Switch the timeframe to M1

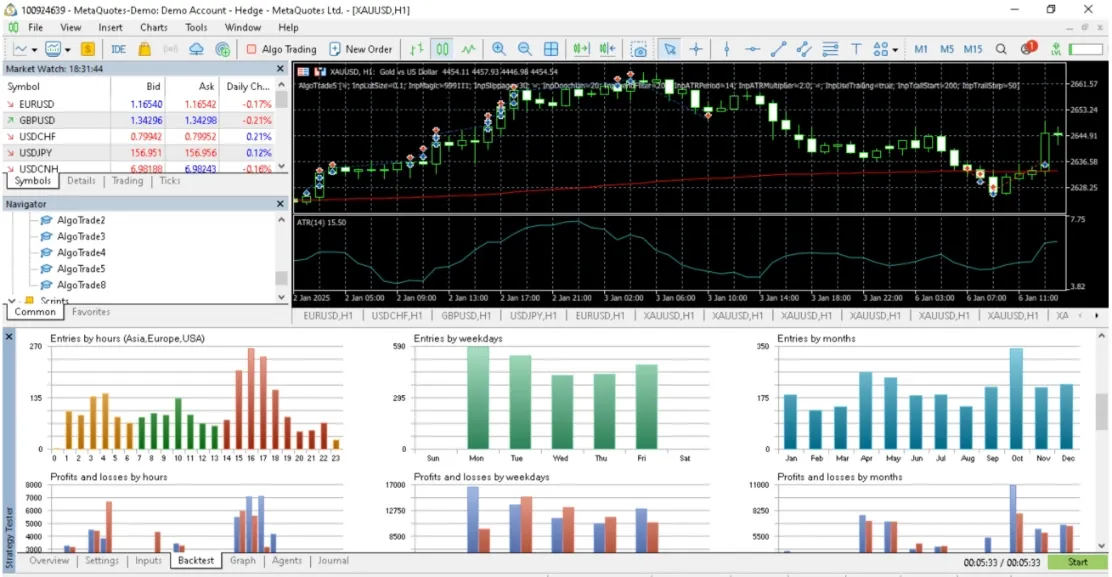pos(921,49)
